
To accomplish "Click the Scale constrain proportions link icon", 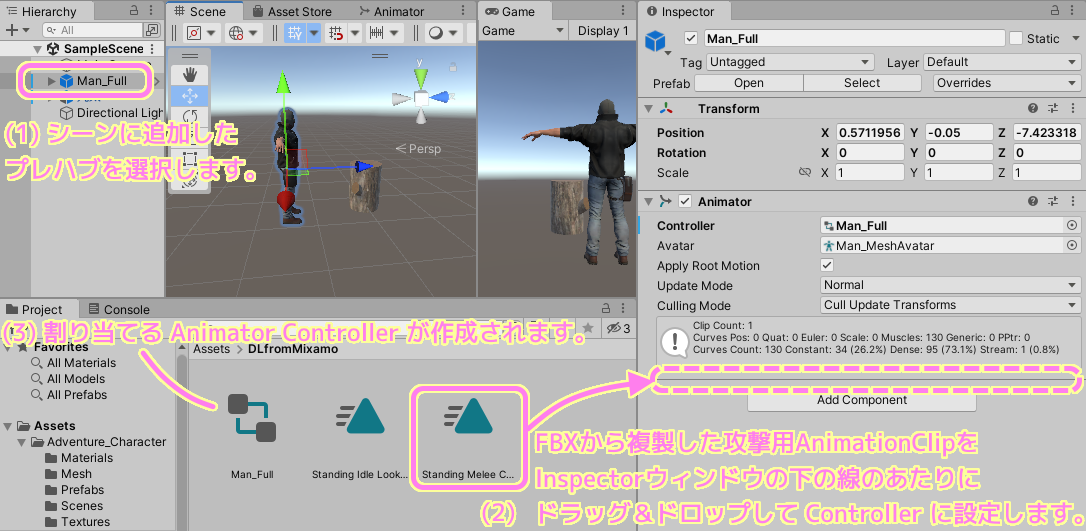I will tap(805, 173).
